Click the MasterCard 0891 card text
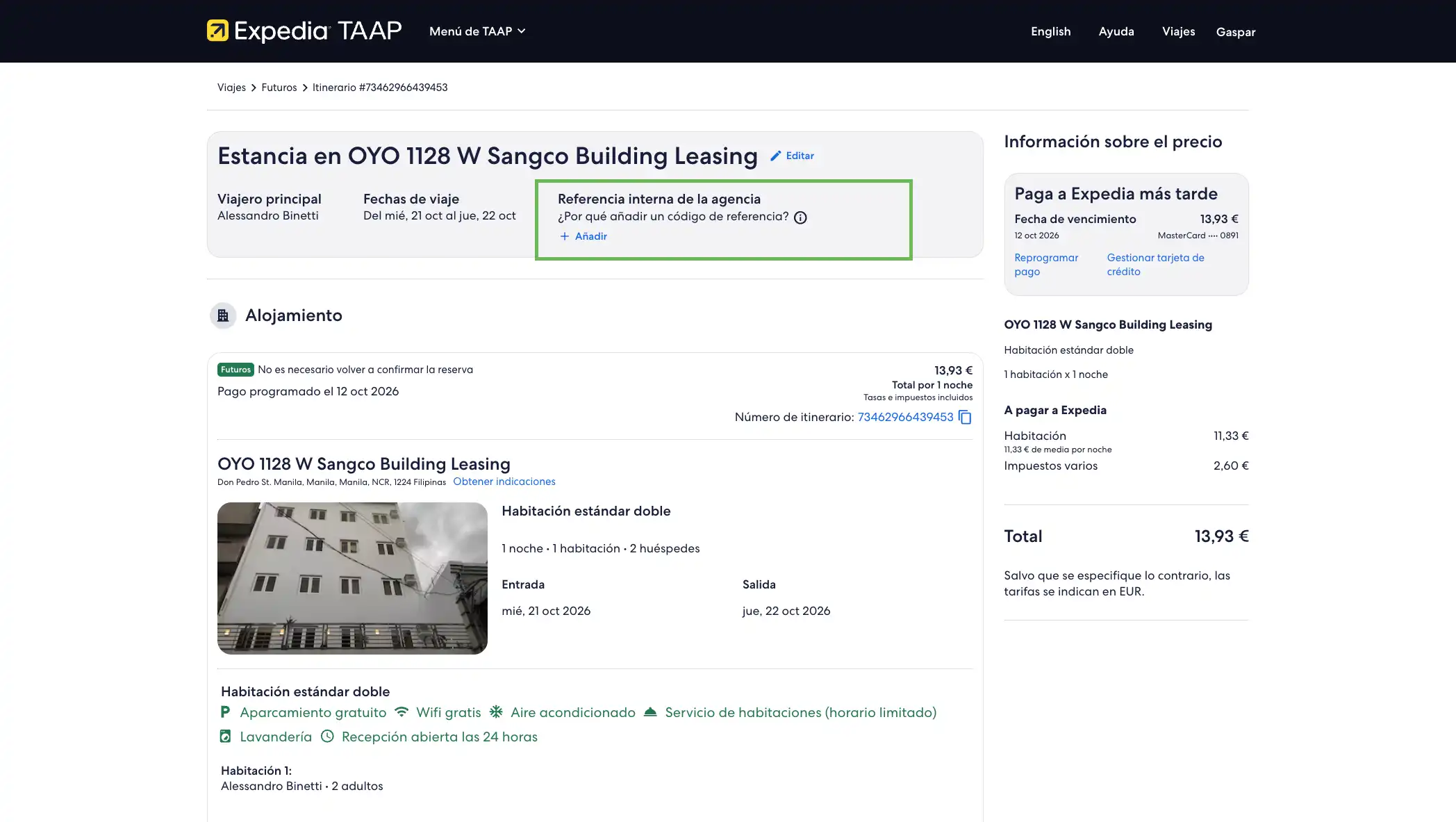 1198,236
